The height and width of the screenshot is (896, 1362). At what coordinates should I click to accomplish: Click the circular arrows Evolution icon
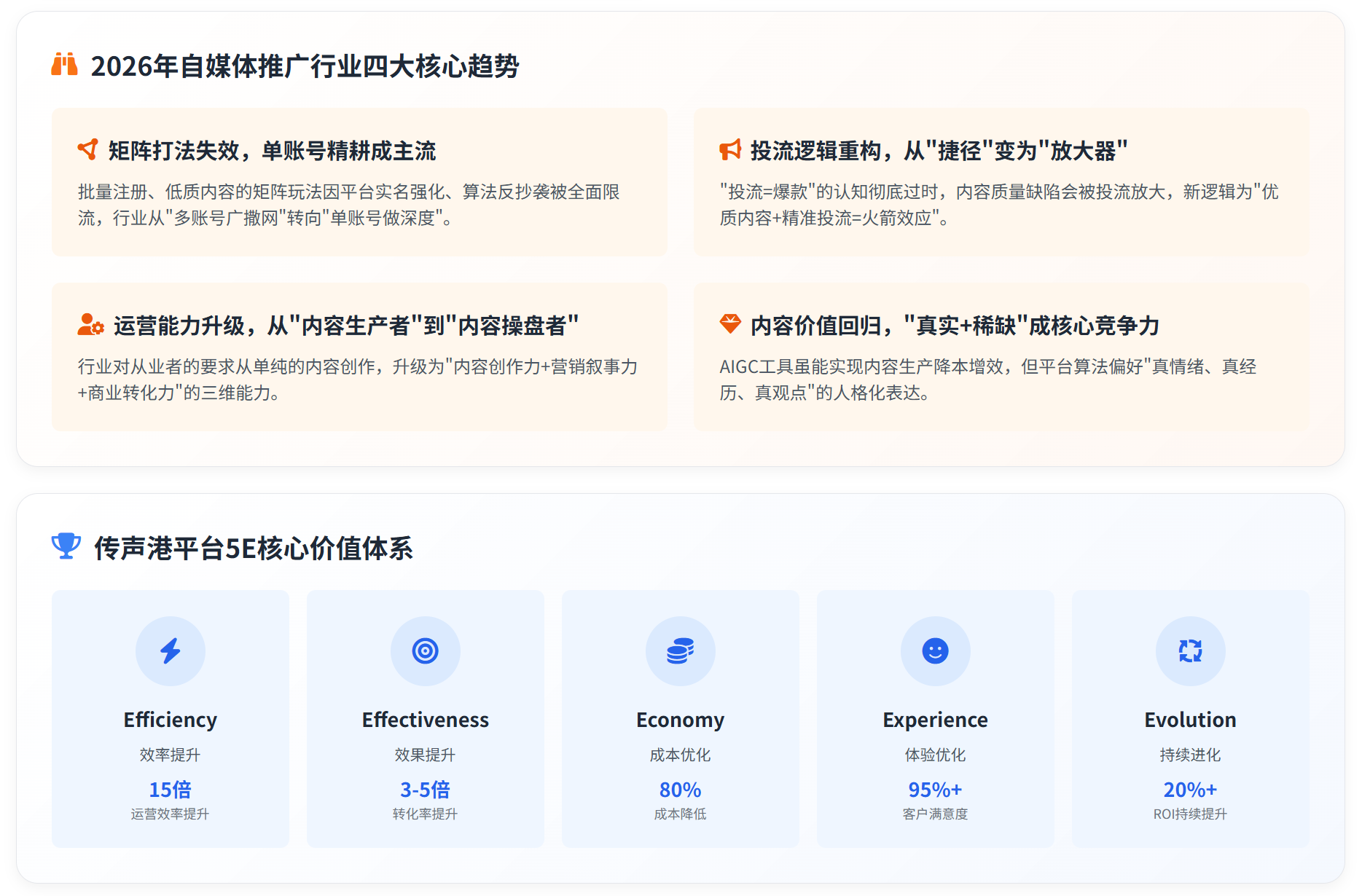tap(1191, 651)
